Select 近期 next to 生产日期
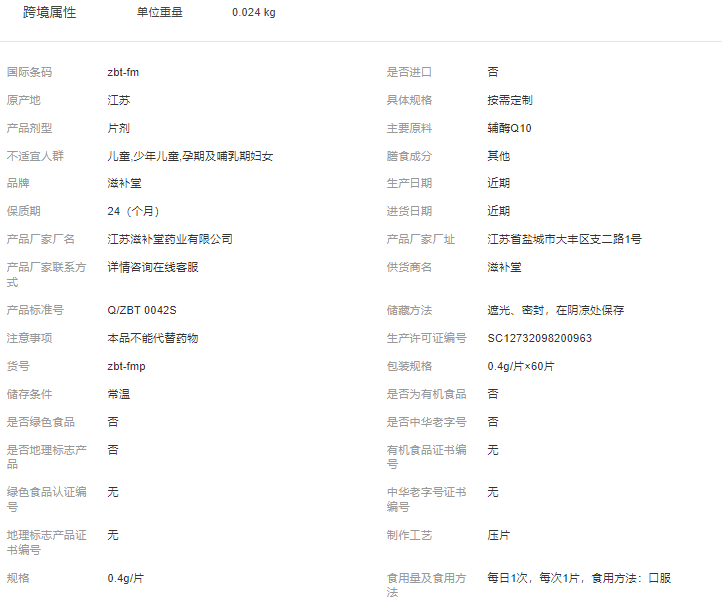 point(499,183)
